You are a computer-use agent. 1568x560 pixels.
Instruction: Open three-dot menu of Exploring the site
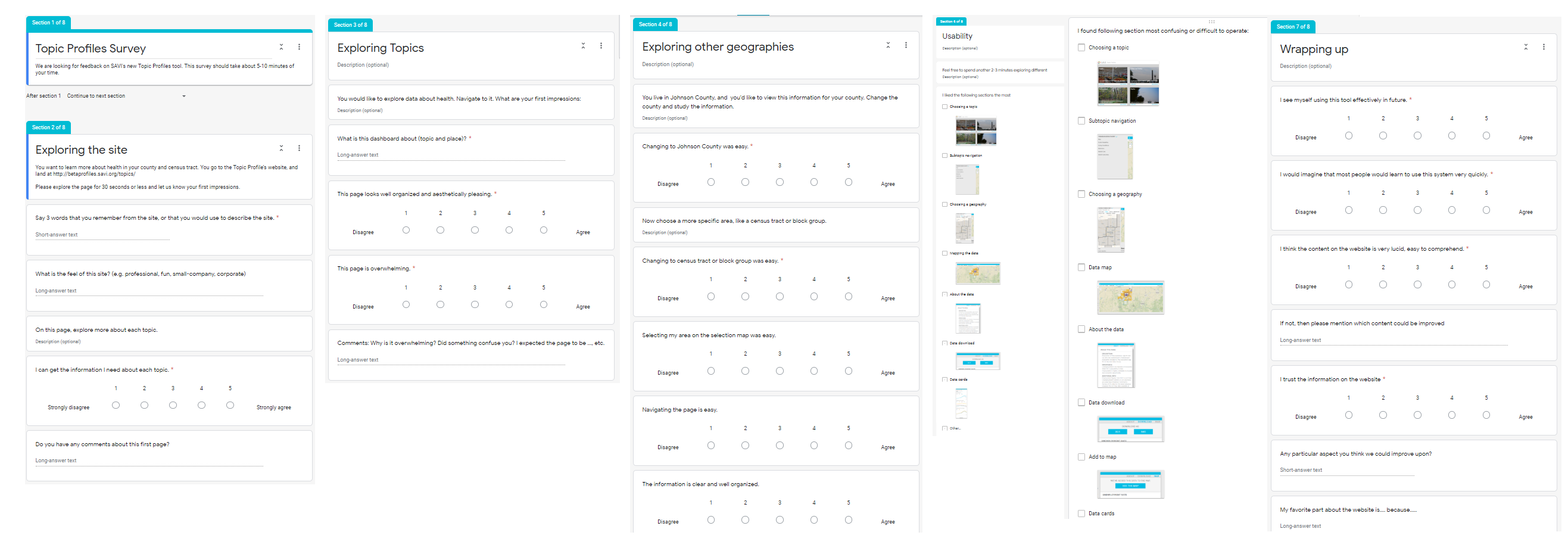click(299, 148)
